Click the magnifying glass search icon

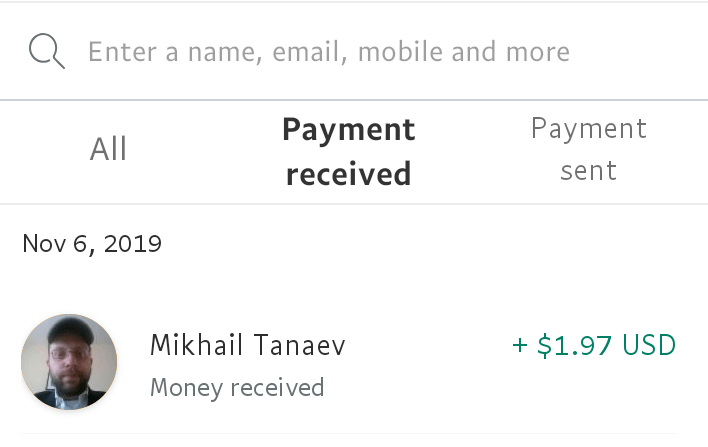click(x=47, y=51)
